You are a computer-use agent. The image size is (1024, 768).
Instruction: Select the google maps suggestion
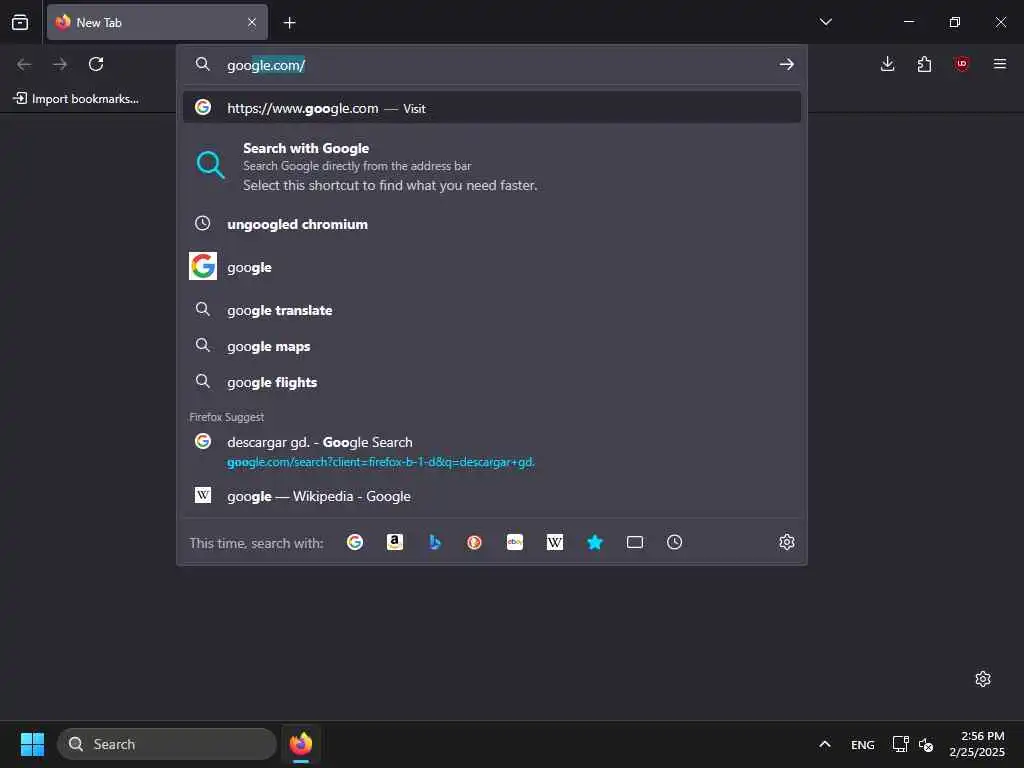[x=492, y=346]
